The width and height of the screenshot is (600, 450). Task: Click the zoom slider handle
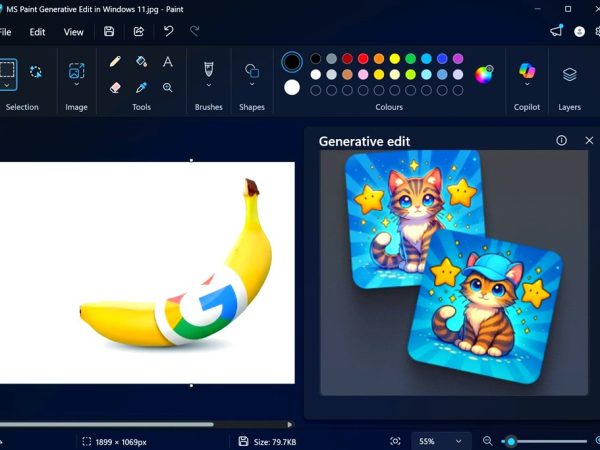point(510,441)
